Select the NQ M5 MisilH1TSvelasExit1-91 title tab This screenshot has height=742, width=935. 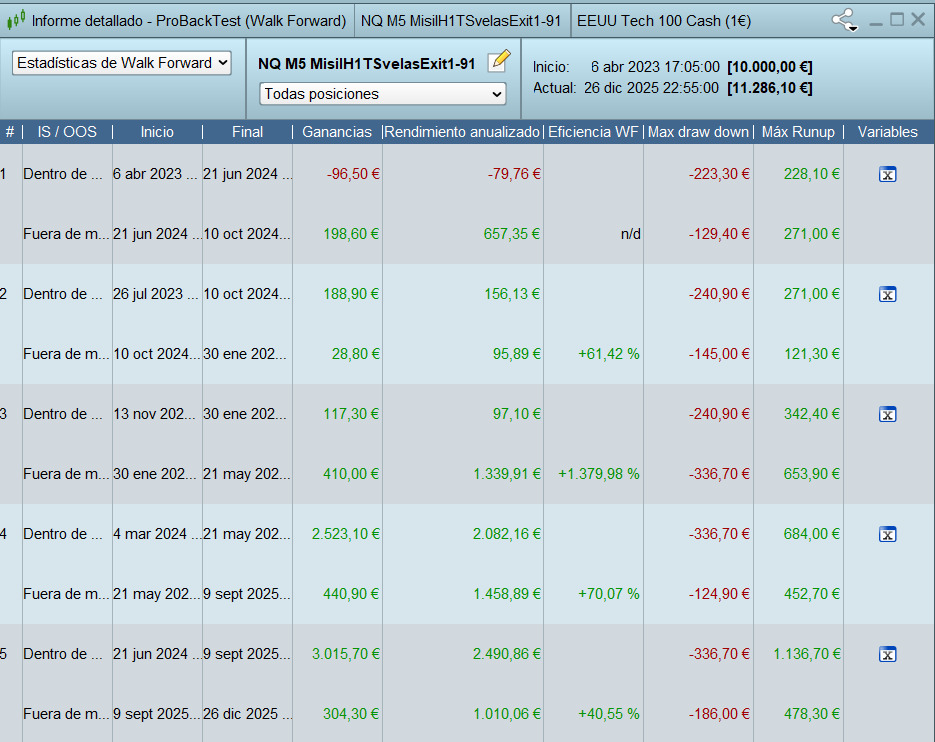(461, 21)
